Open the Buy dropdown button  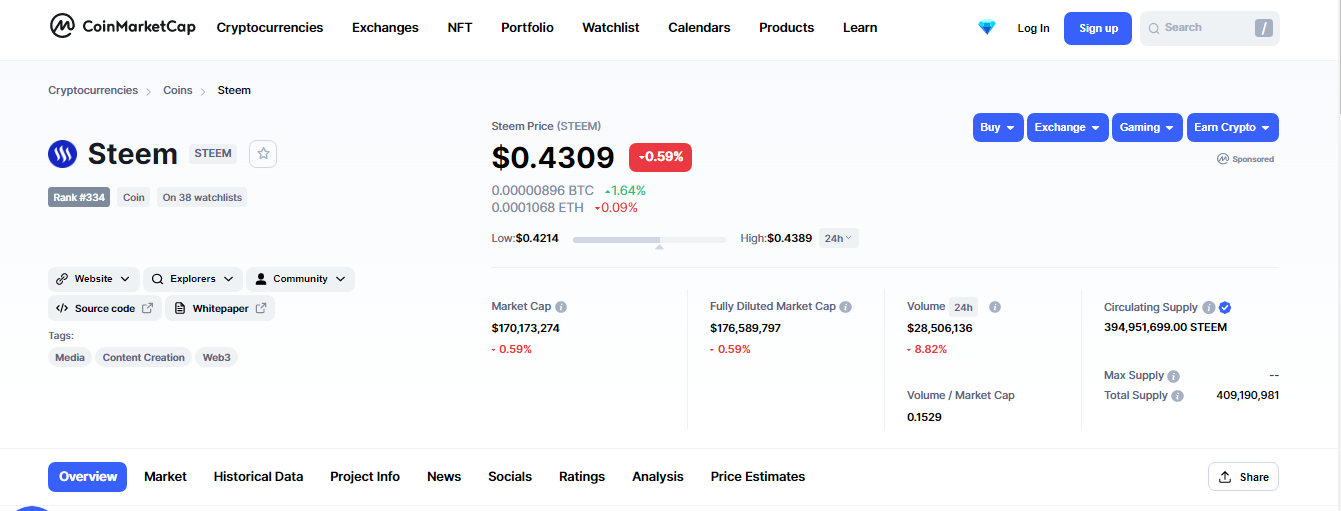click(998, 127)
